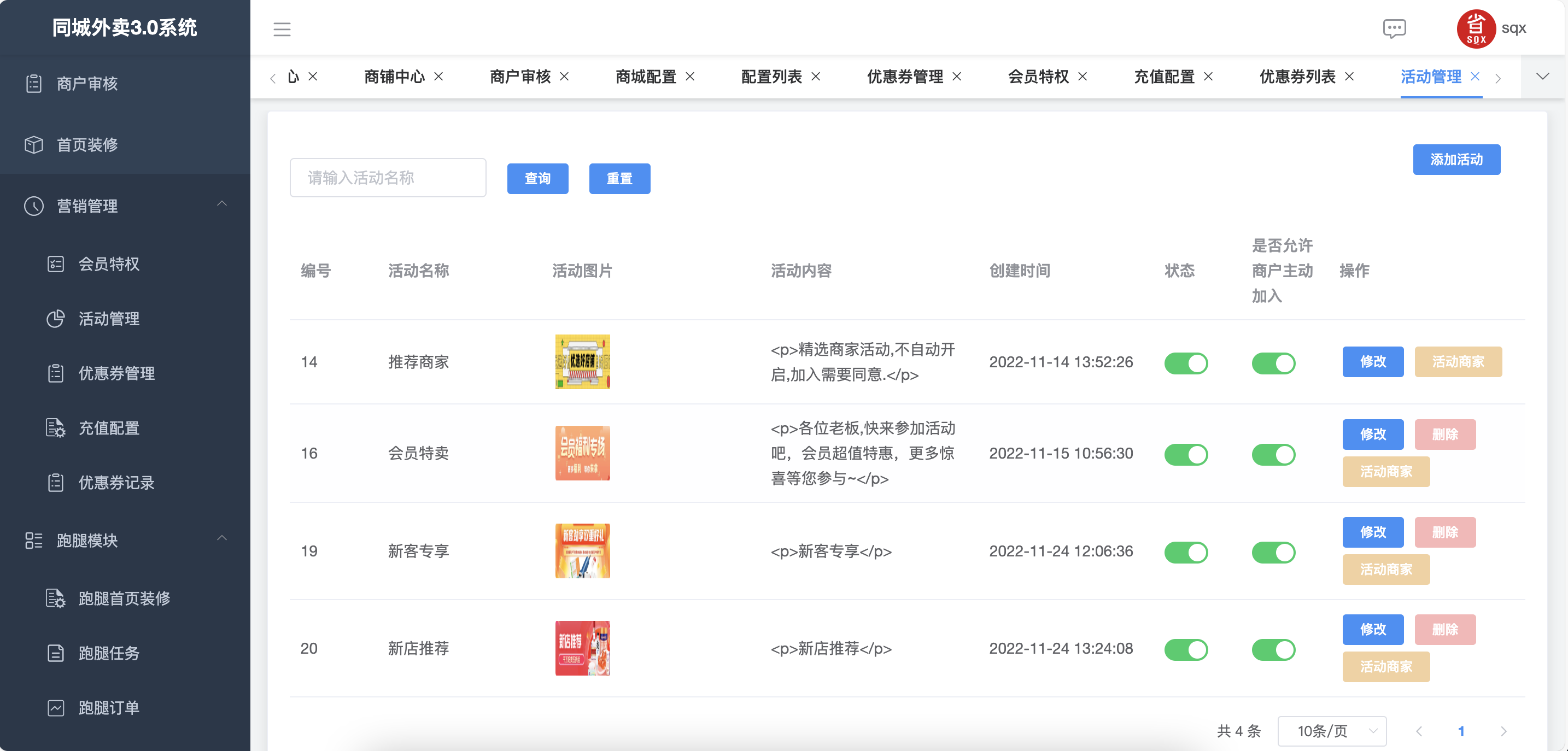This screenshot has width=1568, height=751.
Task: Click the 优惠券管理 sidebar icon
Action: (55, 373)
